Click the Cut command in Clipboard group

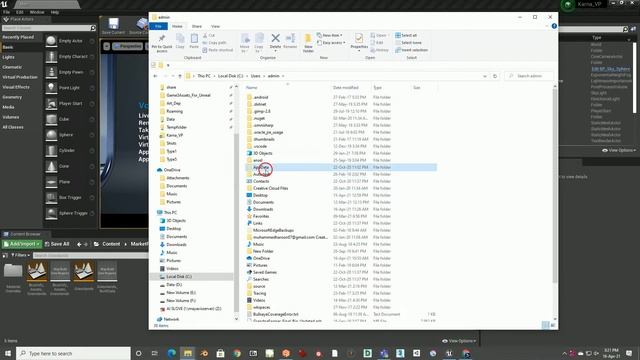[x=209, y=36]
